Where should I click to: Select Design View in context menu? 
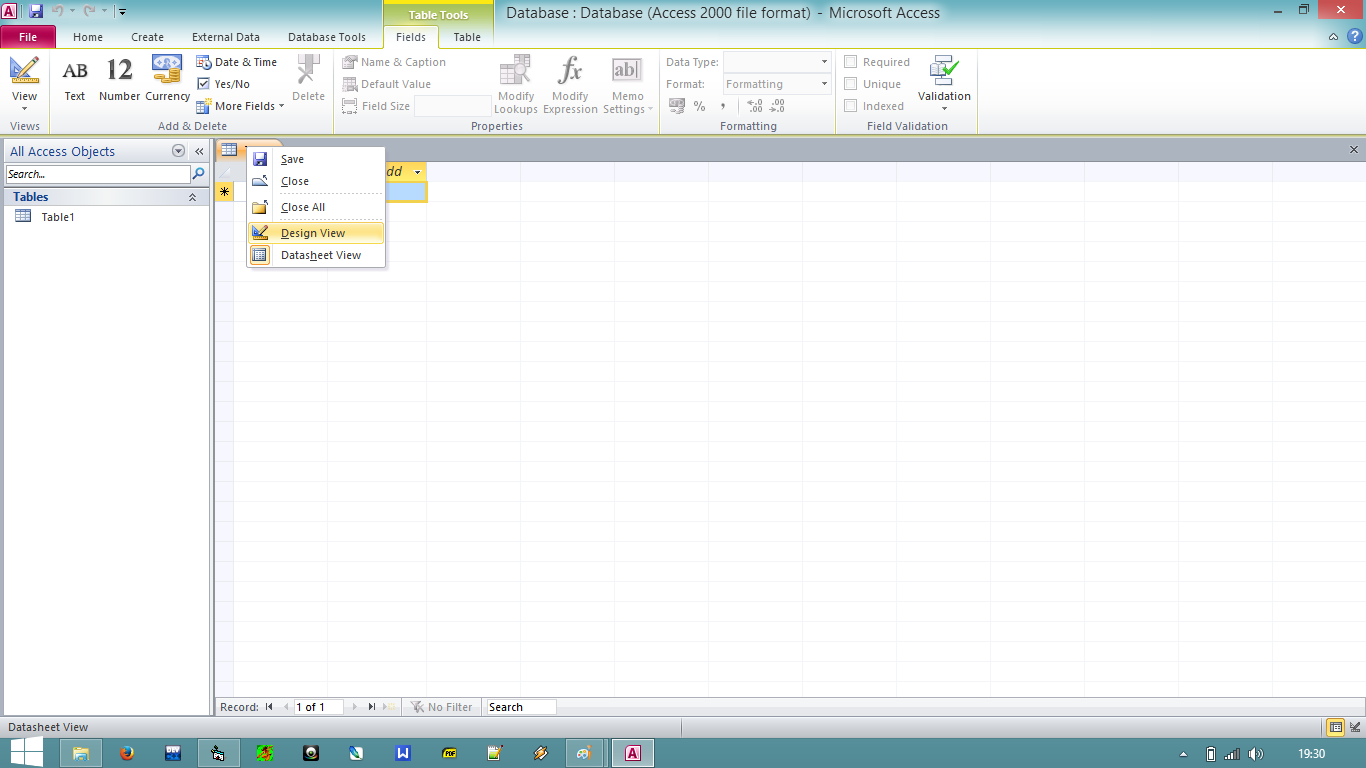316,233
